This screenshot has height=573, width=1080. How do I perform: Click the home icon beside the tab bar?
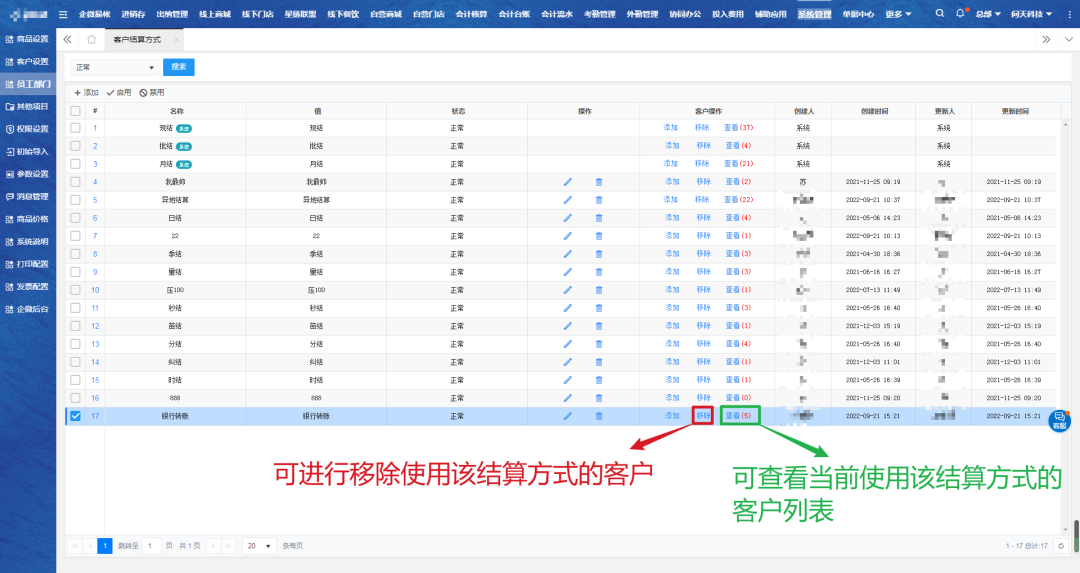tap(91, 39)
